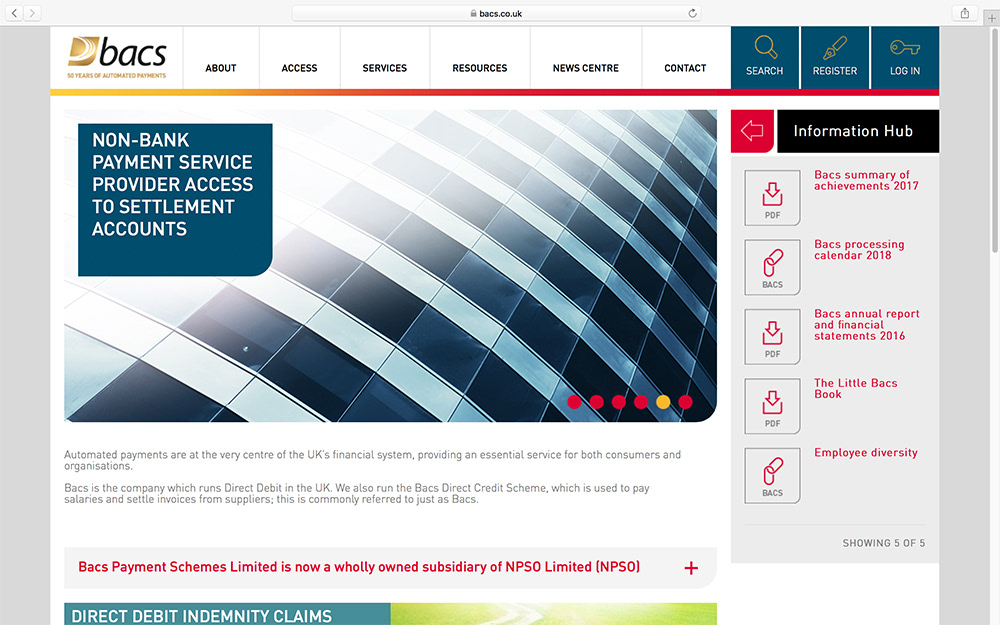This screenshot has width=1000, height=625.
Task: Select the sixth carousel slide dot
Action: [x=686, y=402]
